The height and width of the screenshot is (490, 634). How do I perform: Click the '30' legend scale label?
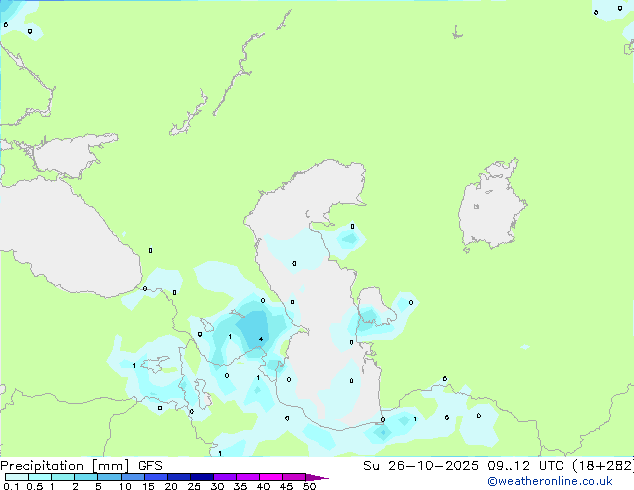[218, 486]
